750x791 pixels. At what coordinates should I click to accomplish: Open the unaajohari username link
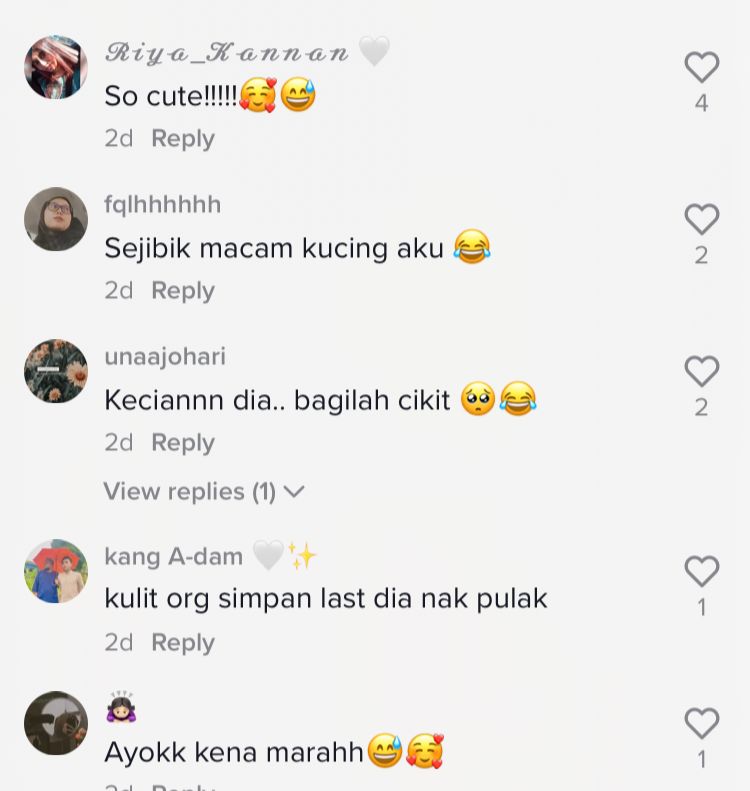point(165,357)
